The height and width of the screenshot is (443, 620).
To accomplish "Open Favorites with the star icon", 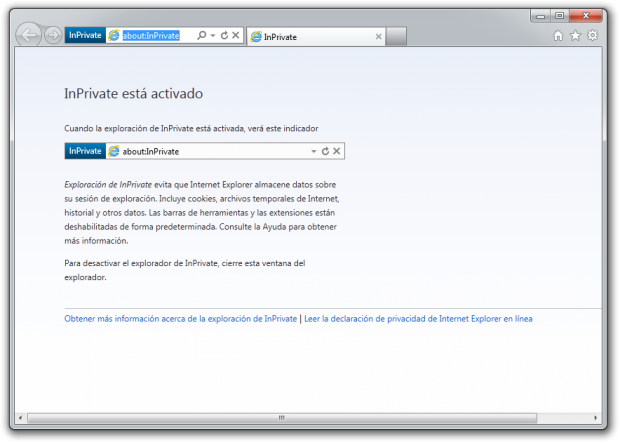I will tap(575, 36).
